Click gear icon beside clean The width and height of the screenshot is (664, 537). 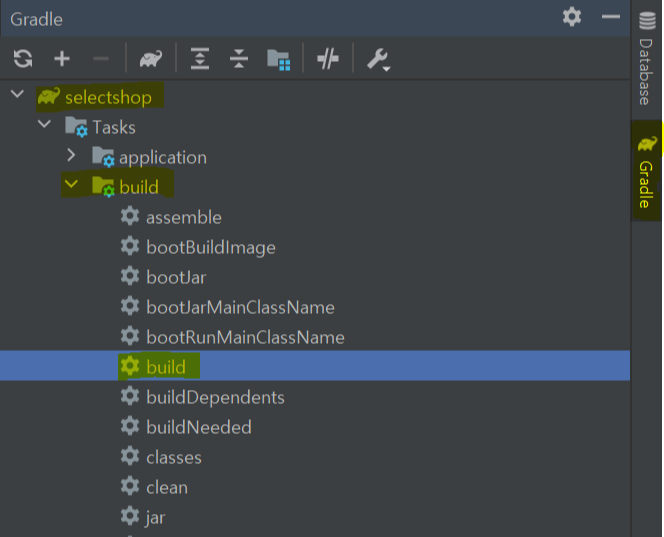(x=130, y=486)
